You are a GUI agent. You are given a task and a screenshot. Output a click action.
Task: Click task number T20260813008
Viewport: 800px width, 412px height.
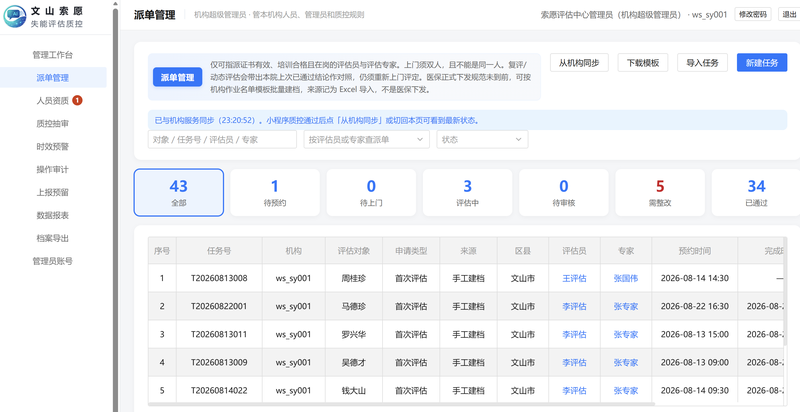(x=219, y=278)
